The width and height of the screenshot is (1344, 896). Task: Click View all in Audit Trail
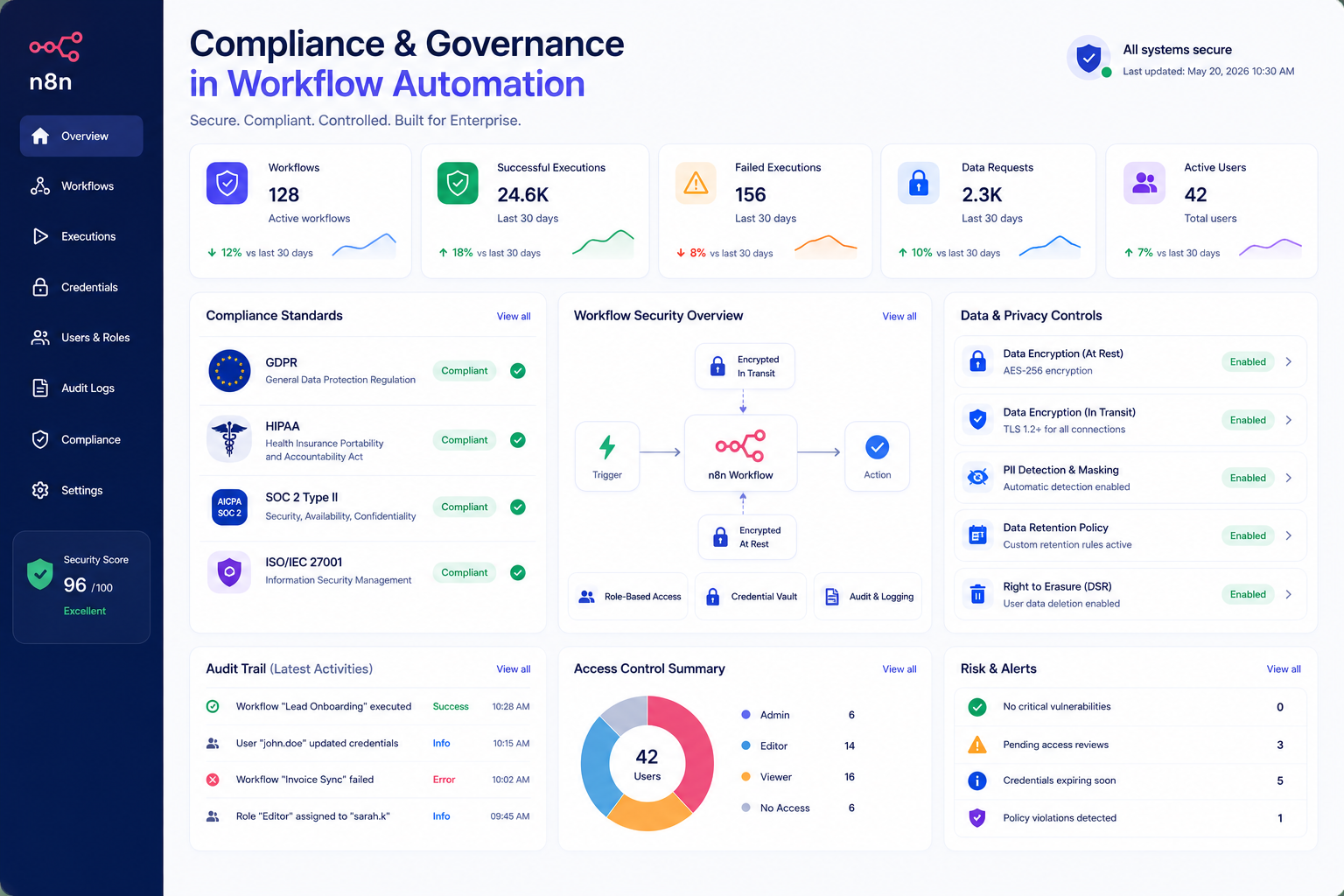click(514, 669)
